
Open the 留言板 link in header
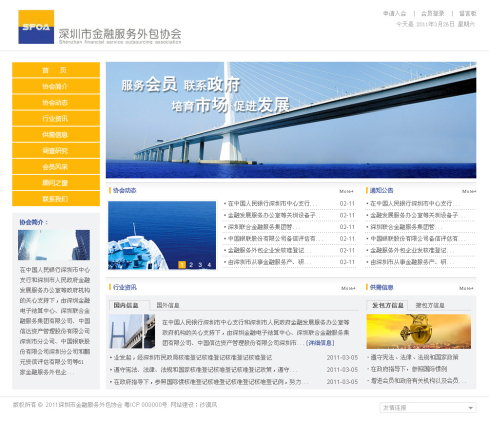click(x=468, y=13)
